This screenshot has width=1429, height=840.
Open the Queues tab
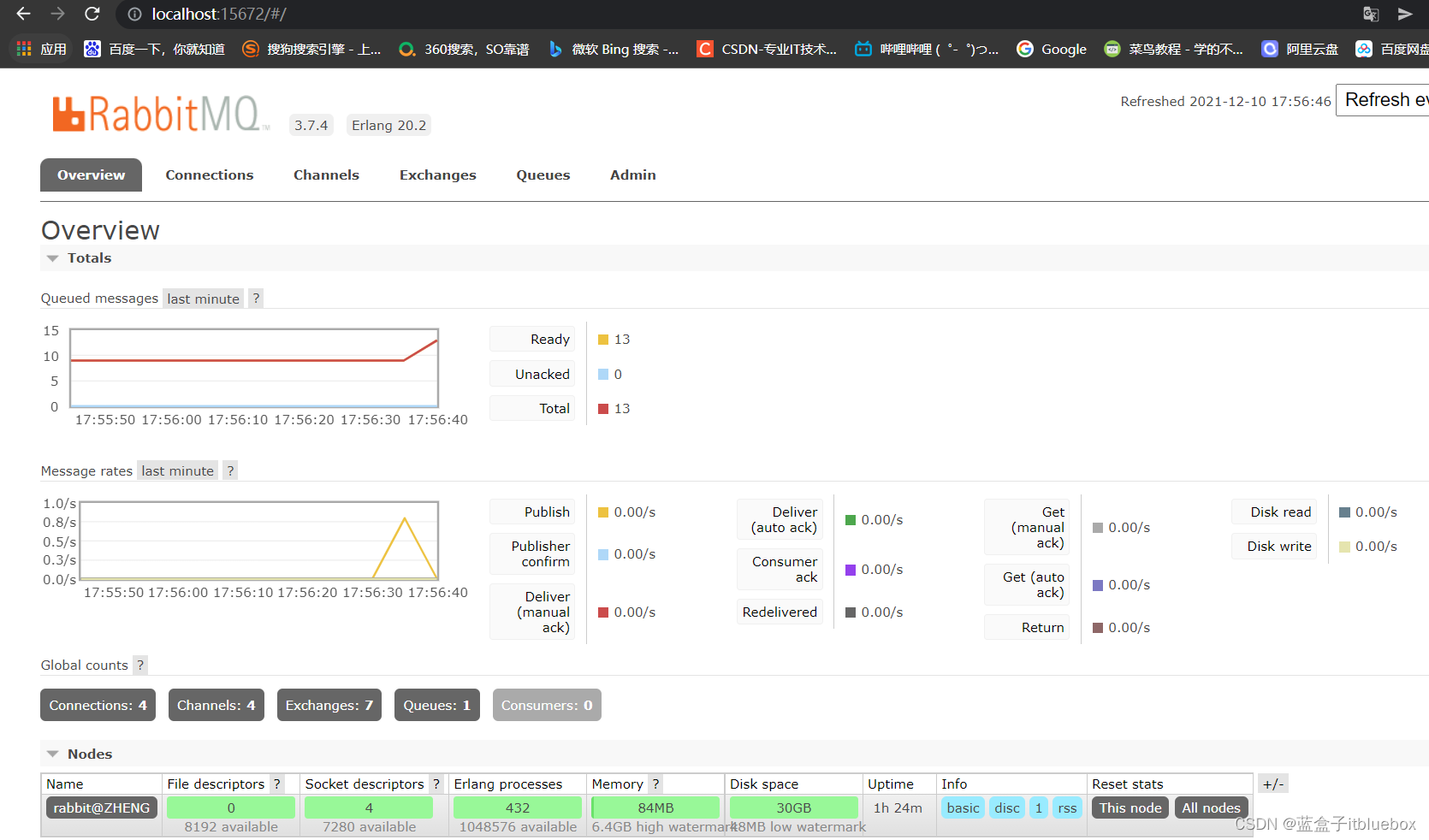543,175
